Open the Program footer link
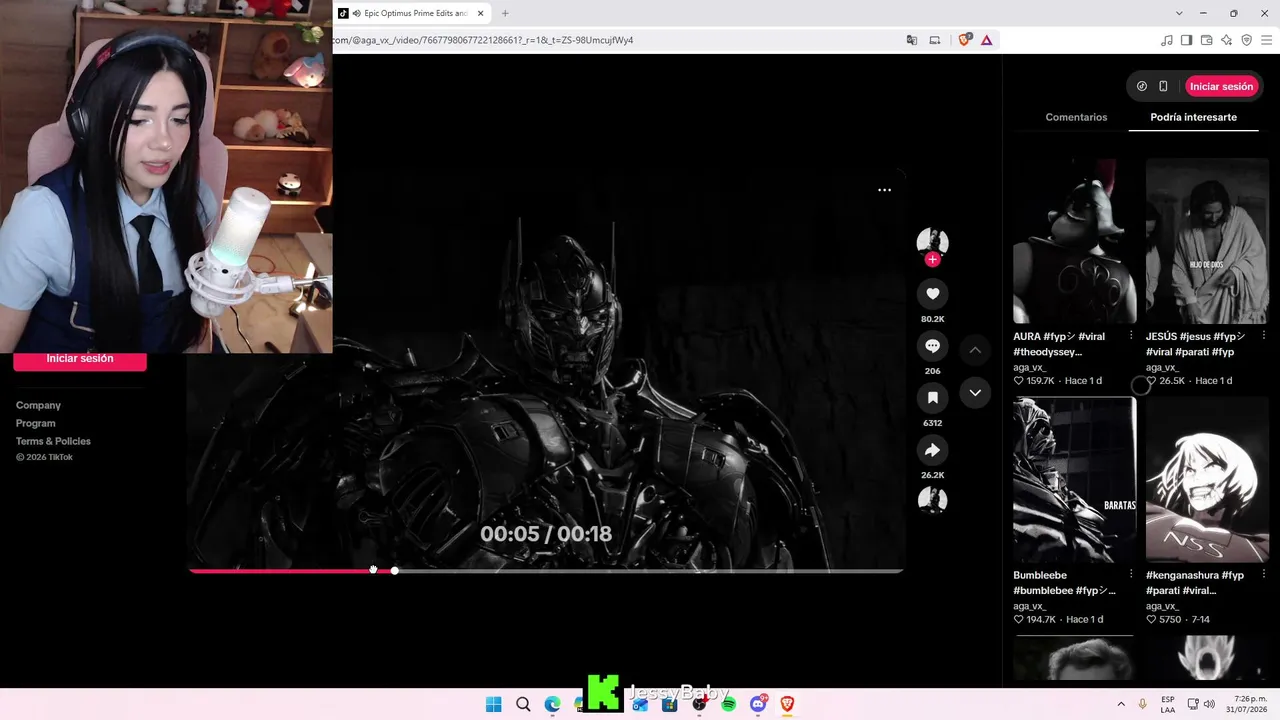This screenshot has height=720, width=1280. [36, 423]
